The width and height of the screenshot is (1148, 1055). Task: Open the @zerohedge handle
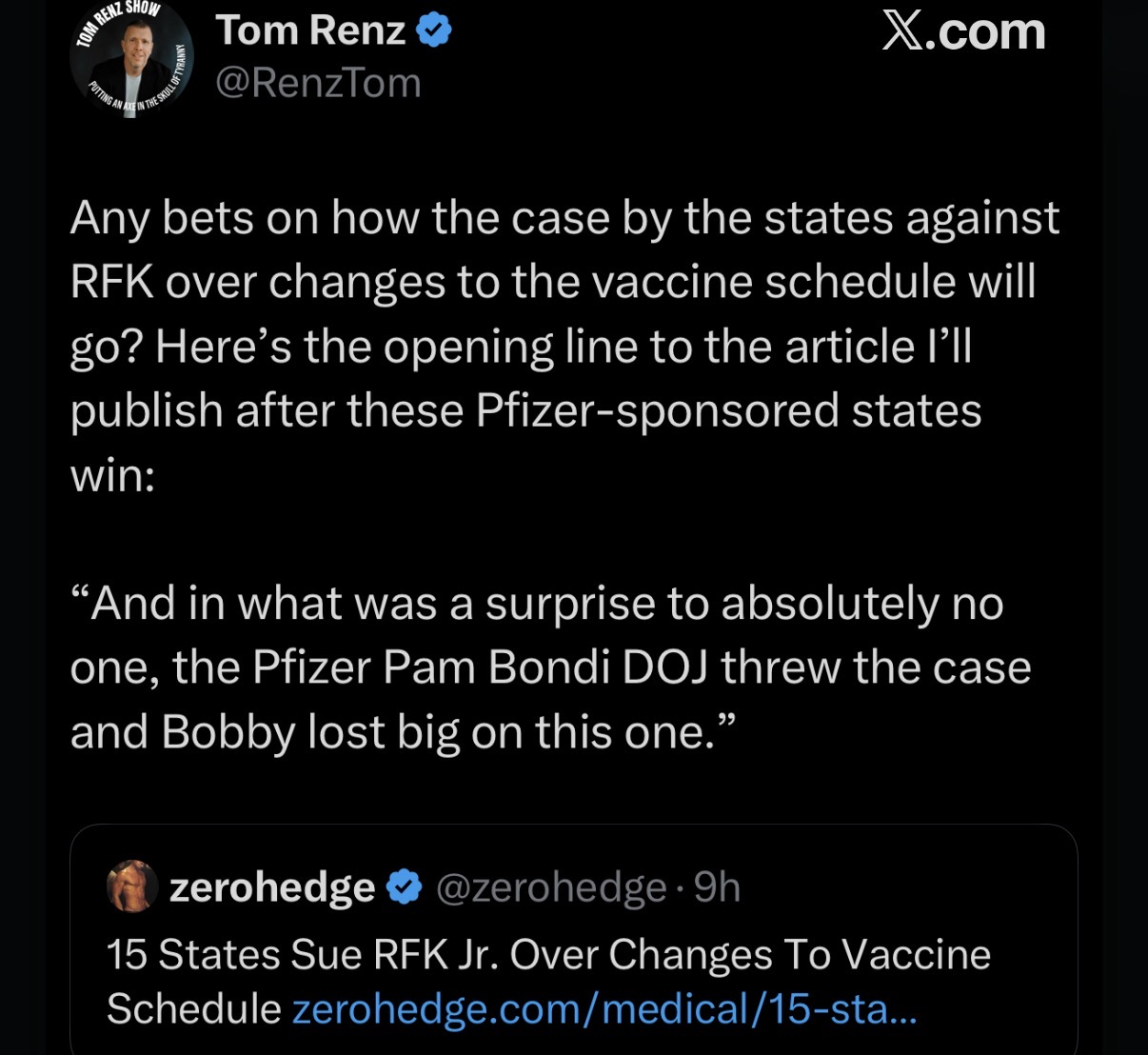point(551,887)
